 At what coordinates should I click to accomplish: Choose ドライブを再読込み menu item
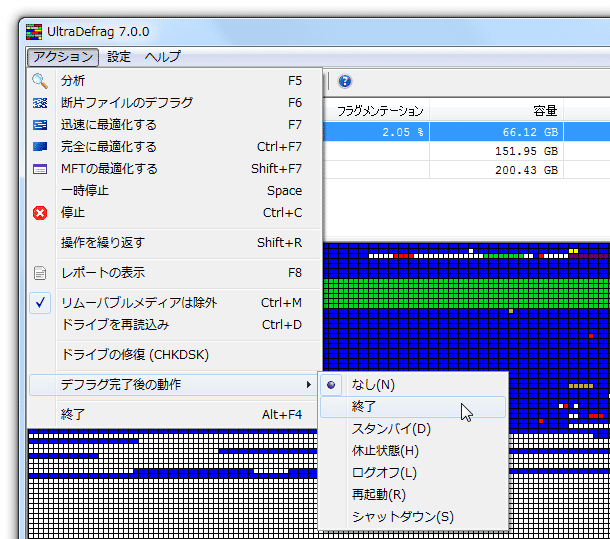pyautogui.click(x=174, y=325)
